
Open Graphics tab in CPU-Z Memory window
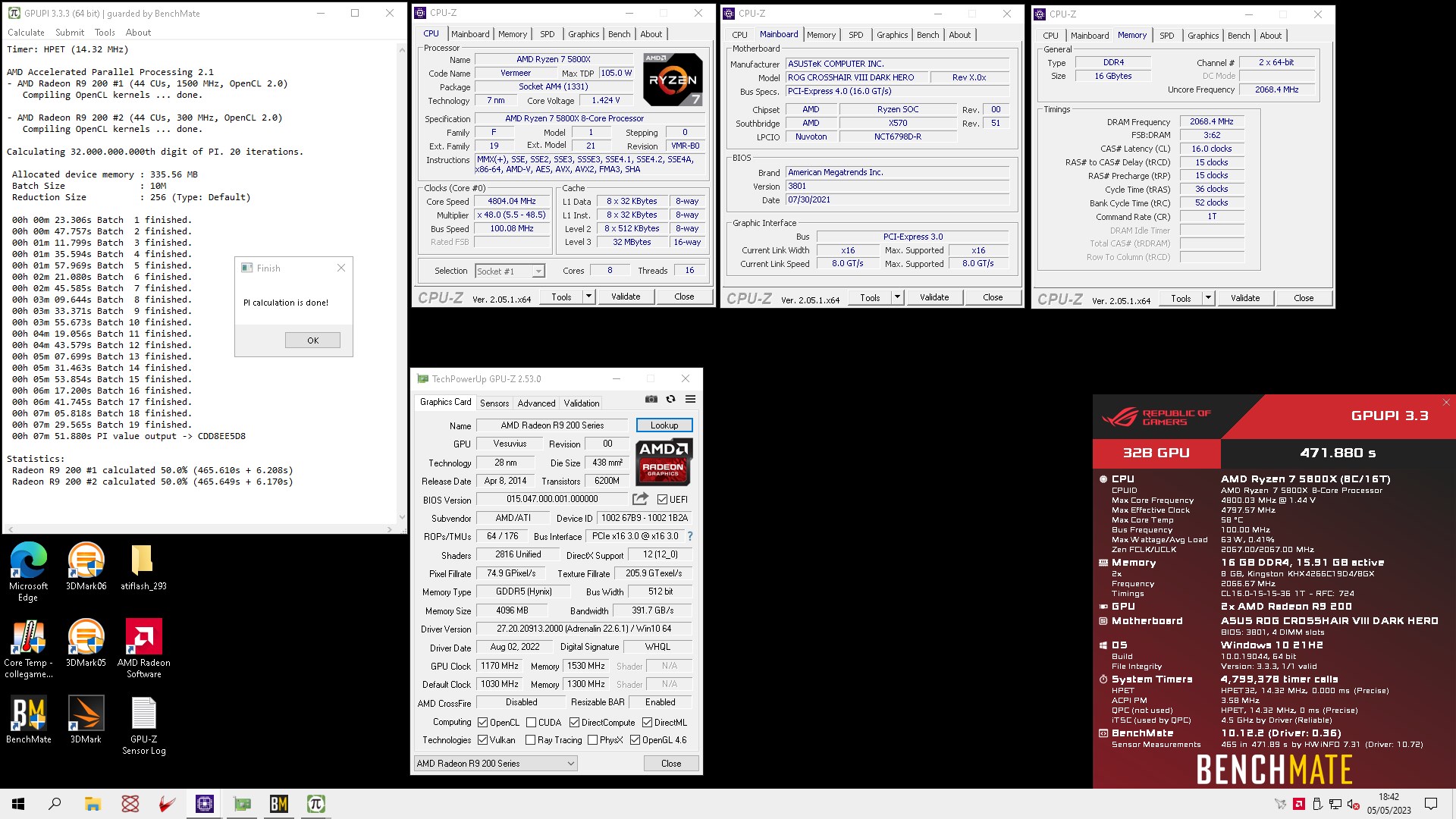(1203, 36)
